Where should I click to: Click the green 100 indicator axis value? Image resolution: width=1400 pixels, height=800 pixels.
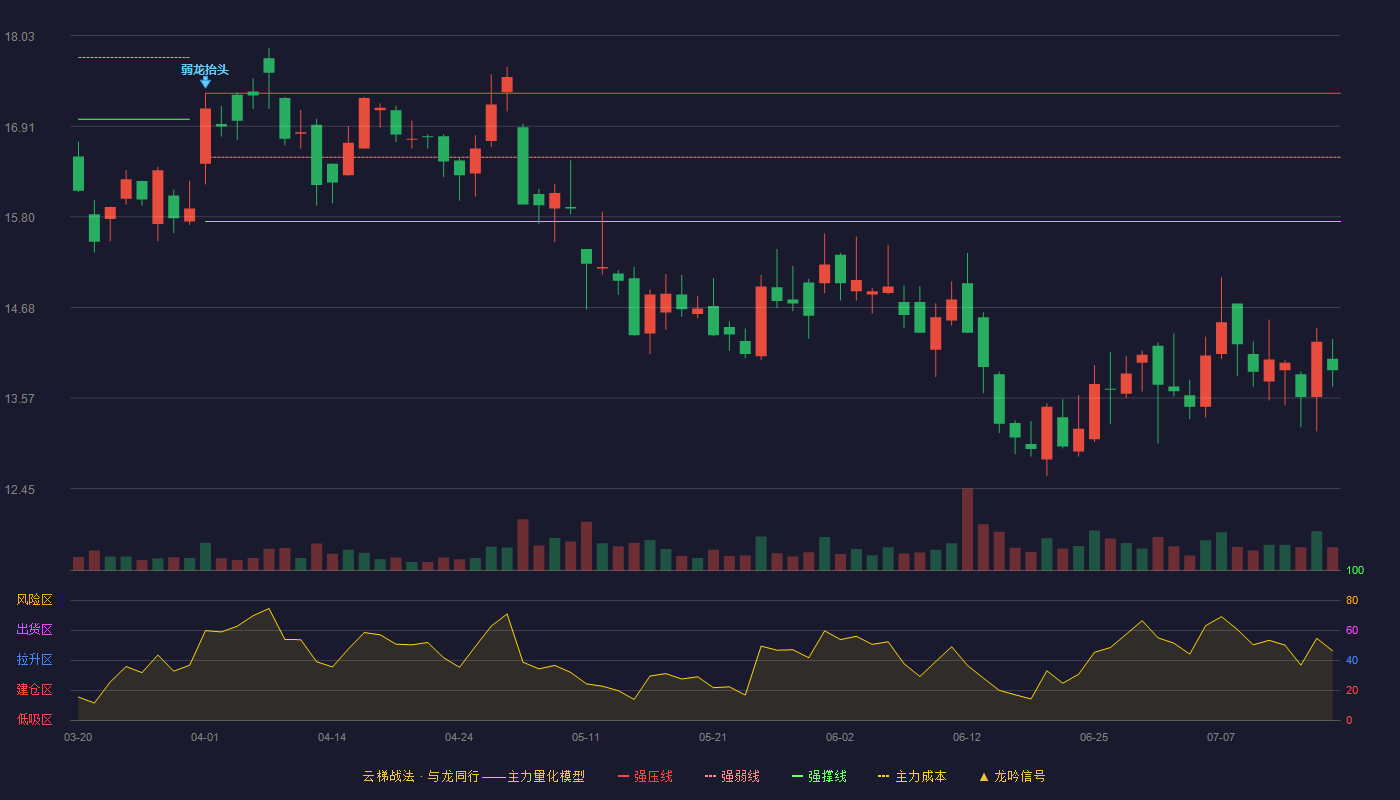(1355, 571)
